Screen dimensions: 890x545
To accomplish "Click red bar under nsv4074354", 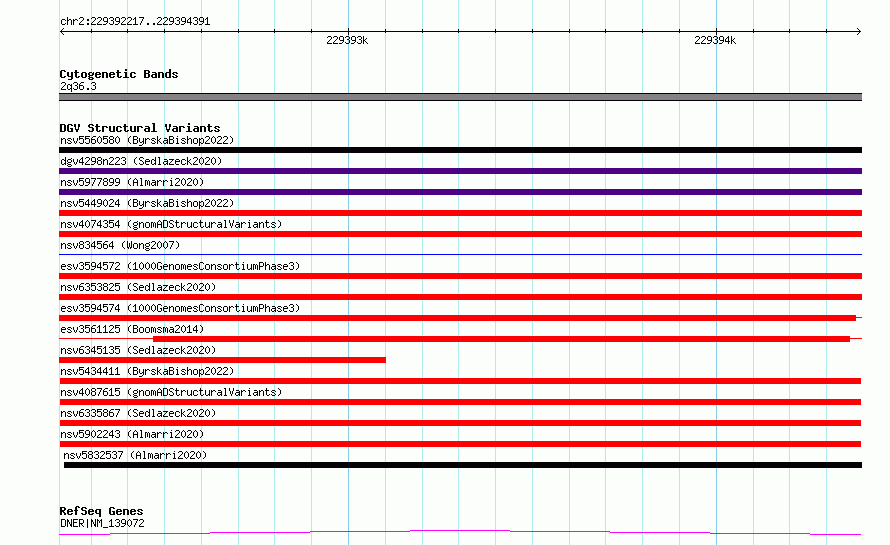I will [460, 234].
